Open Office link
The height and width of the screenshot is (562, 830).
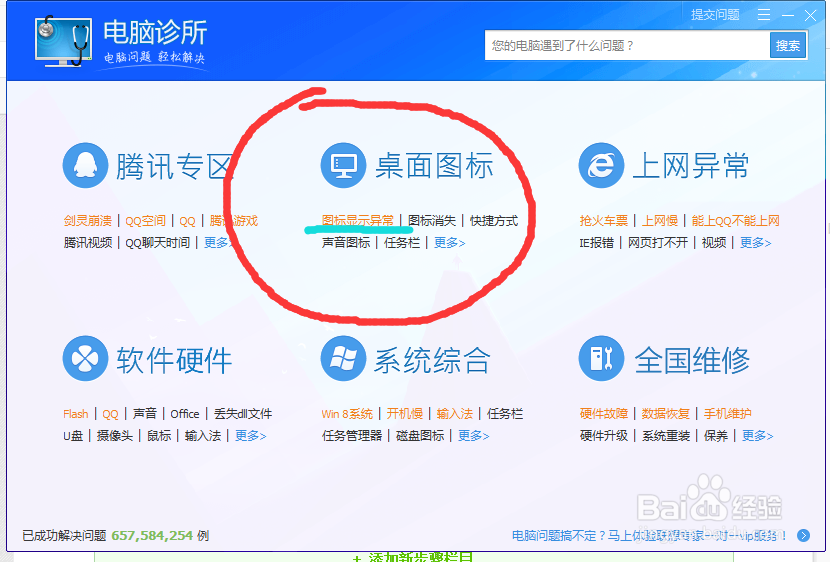185,414
